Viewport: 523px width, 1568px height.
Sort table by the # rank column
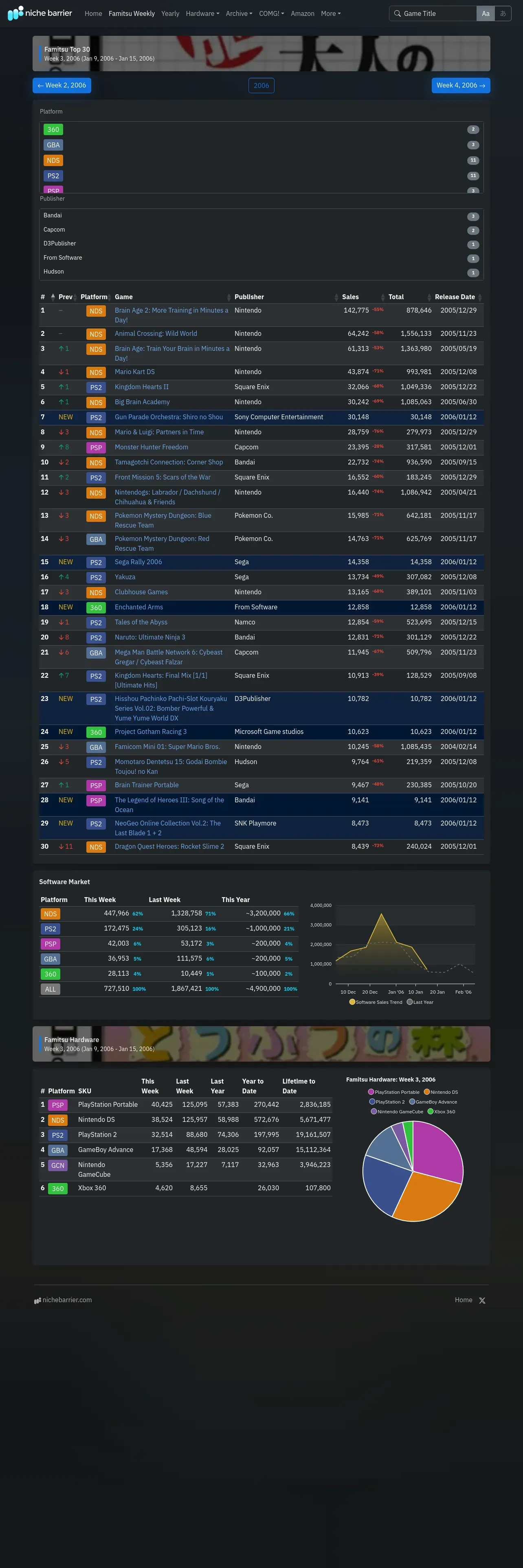(x=48, y=297)
